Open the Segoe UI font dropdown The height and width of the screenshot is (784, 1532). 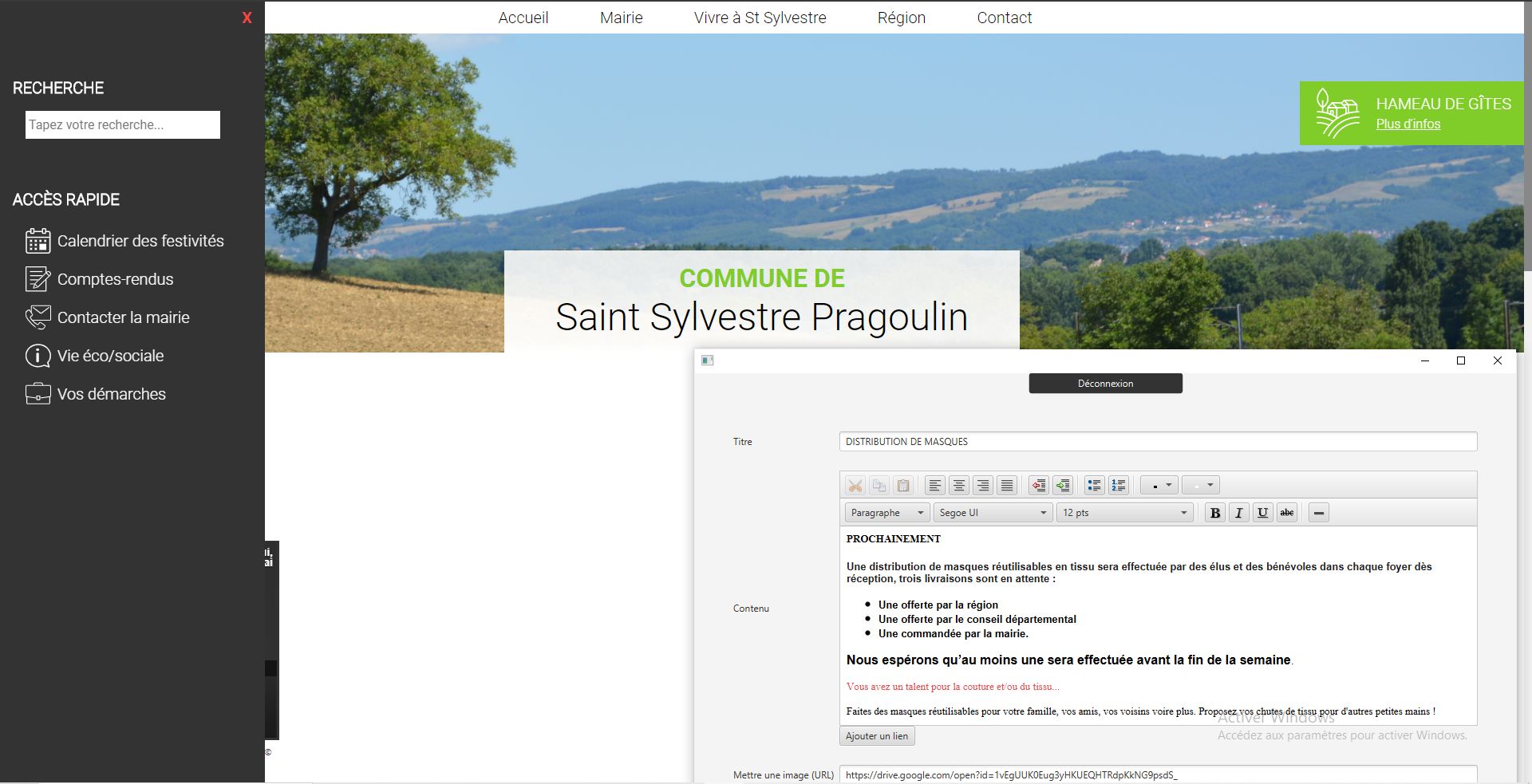(993, 513)
